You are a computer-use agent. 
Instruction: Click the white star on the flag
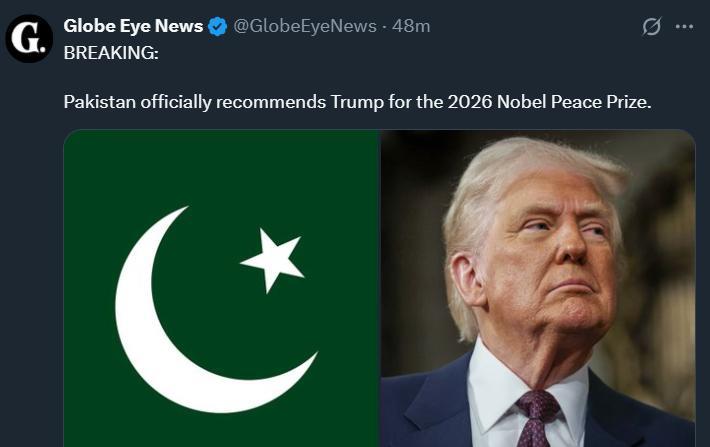[272, 259]
